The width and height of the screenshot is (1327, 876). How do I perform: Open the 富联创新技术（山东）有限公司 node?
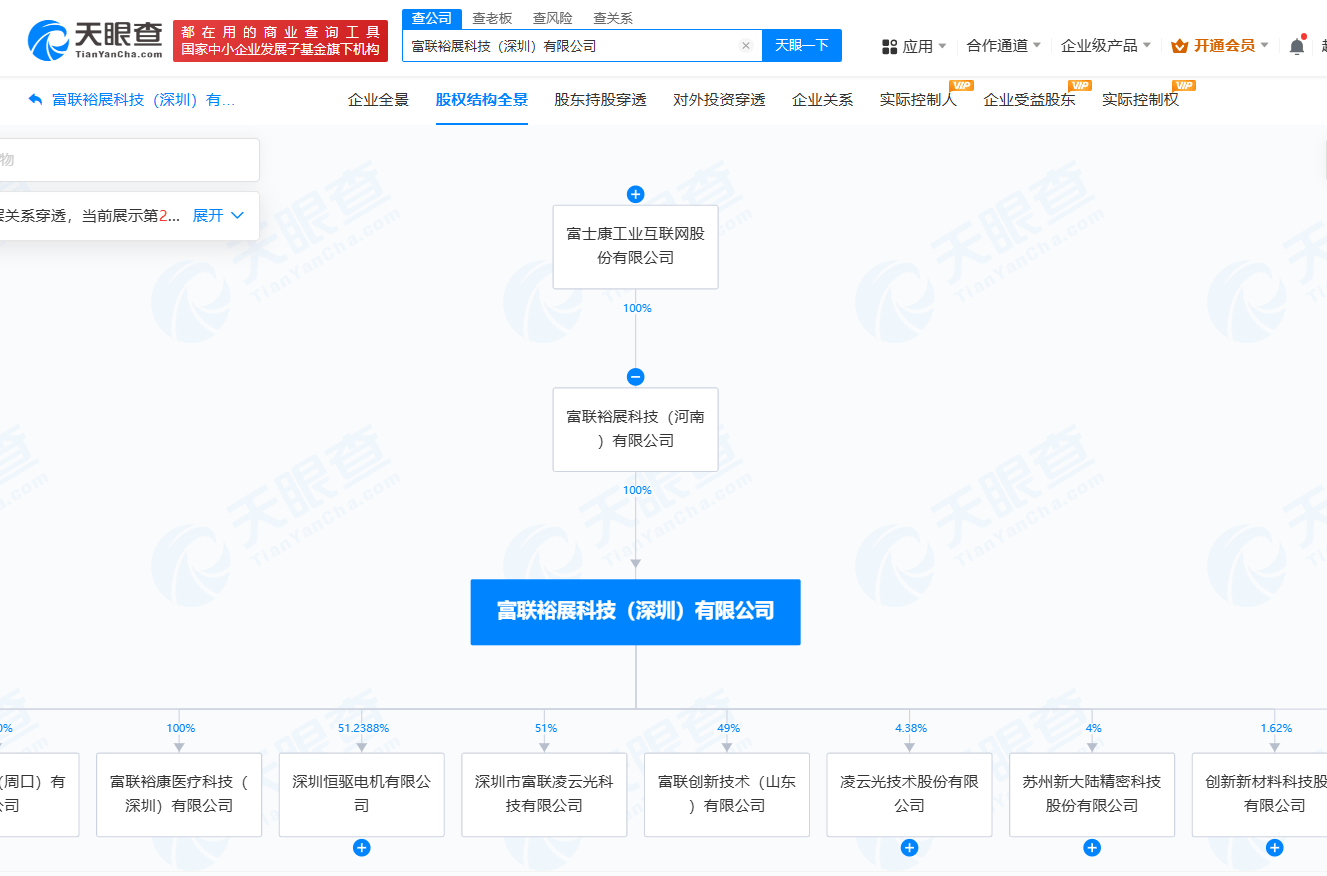click(x=727, y=795)
